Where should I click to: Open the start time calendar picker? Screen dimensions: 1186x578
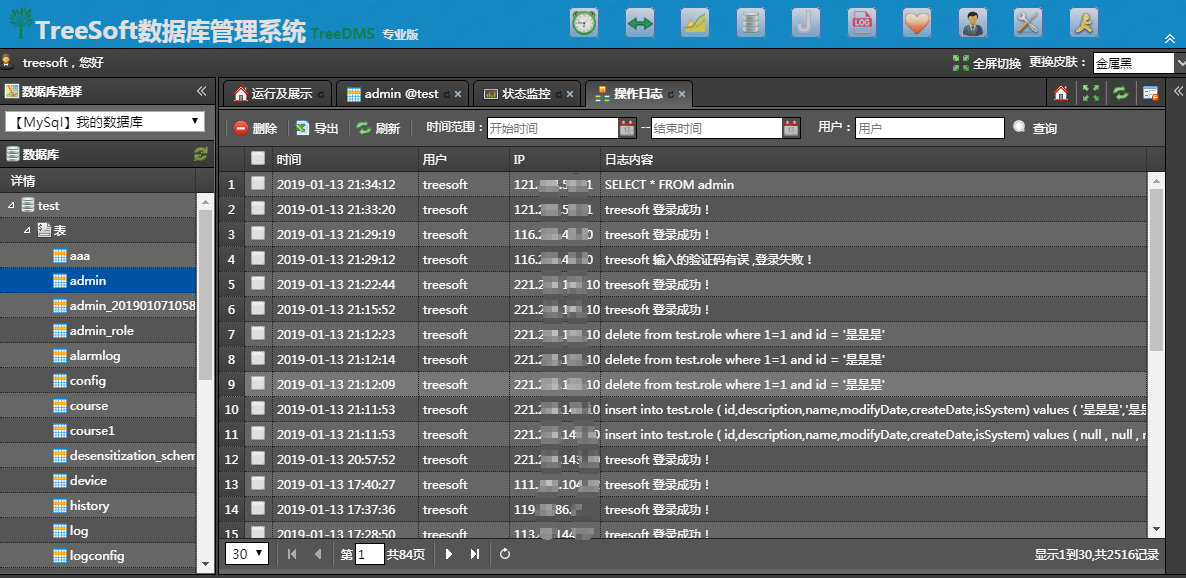pos(627,128)
